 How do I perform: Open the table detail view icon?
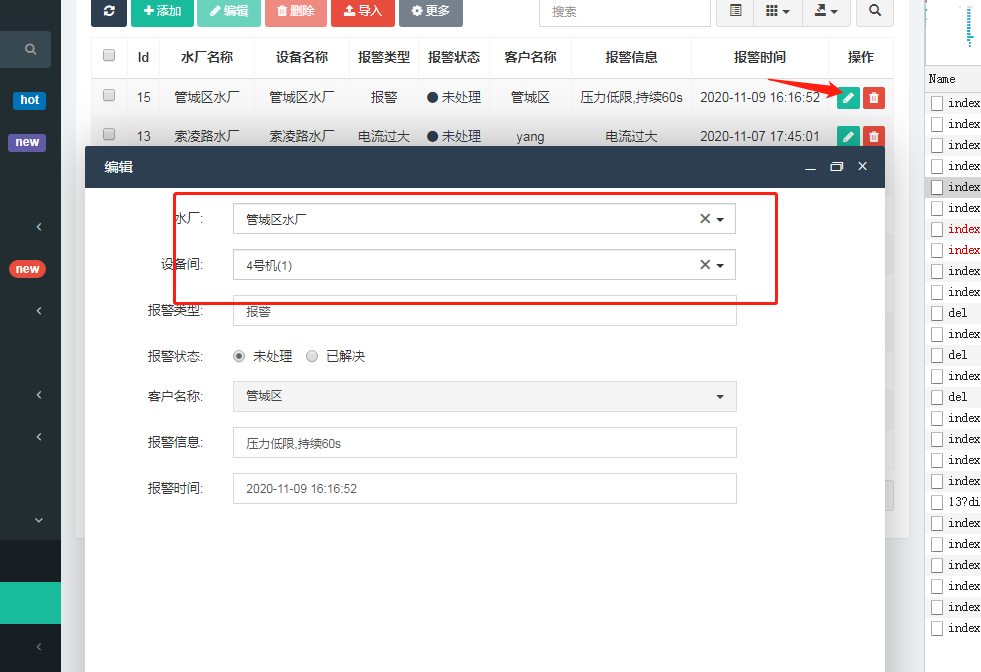point(735,11)
